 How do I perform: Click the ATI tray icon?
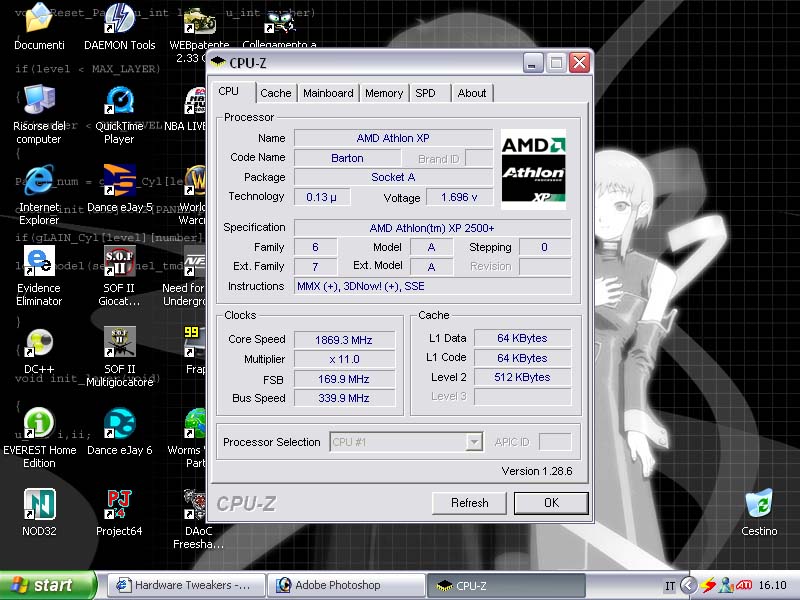[743, 585]
